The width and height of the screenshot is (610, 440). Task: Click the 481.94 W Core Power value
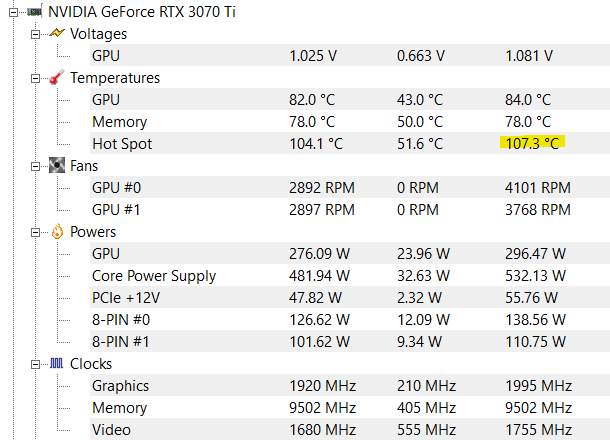point(319,276)
